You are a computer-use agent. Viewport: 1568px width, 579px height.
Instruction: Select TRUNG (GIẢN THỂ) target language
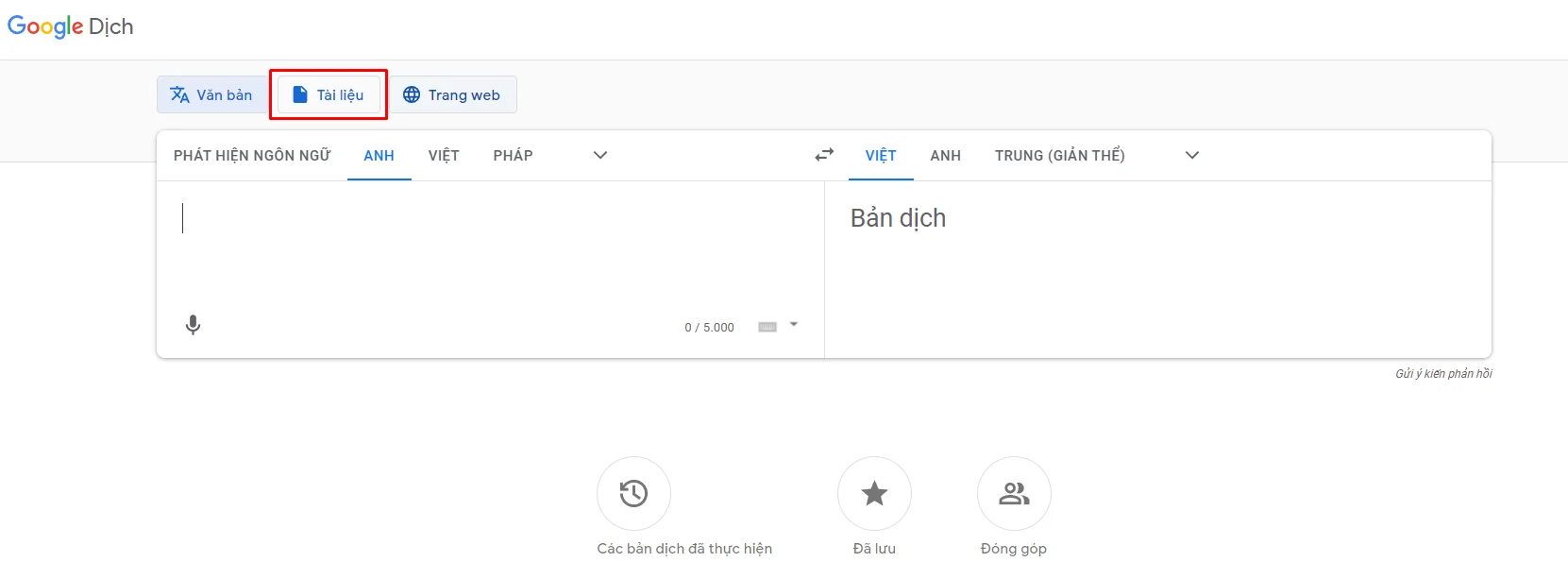[x=1060, y=156]
